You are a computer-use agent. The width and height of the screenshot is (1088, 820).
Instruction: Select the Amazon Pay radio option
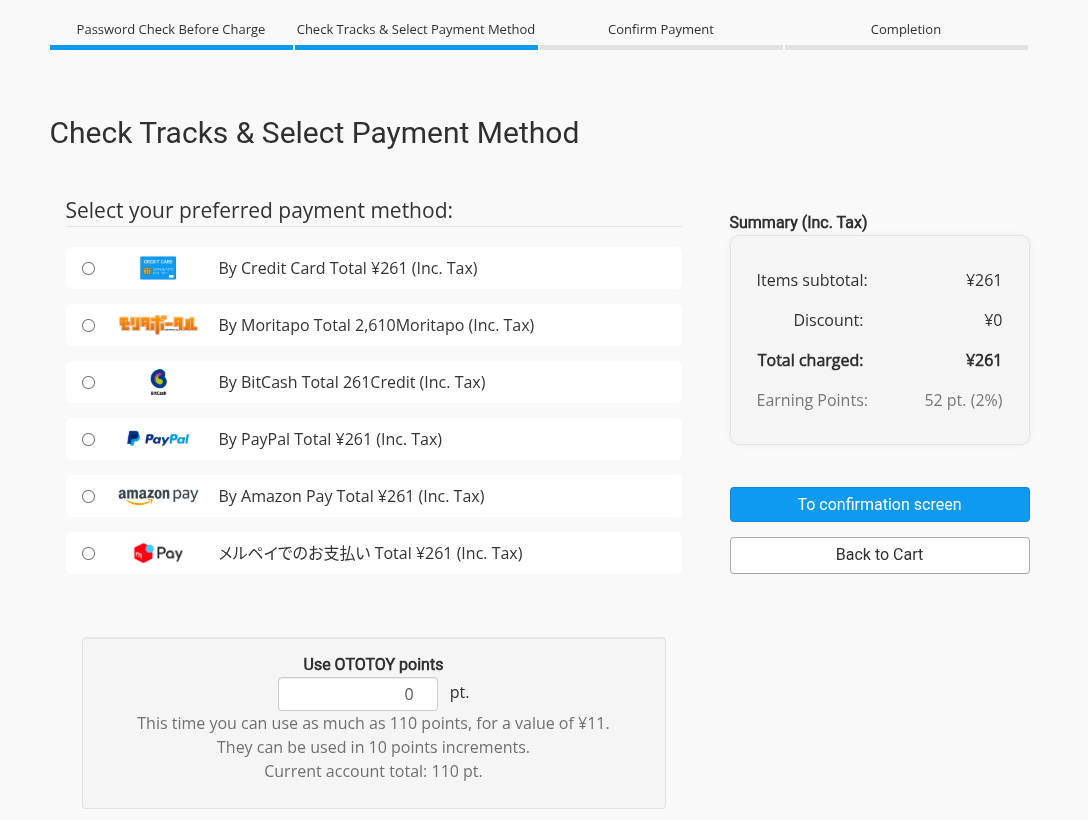89,496
